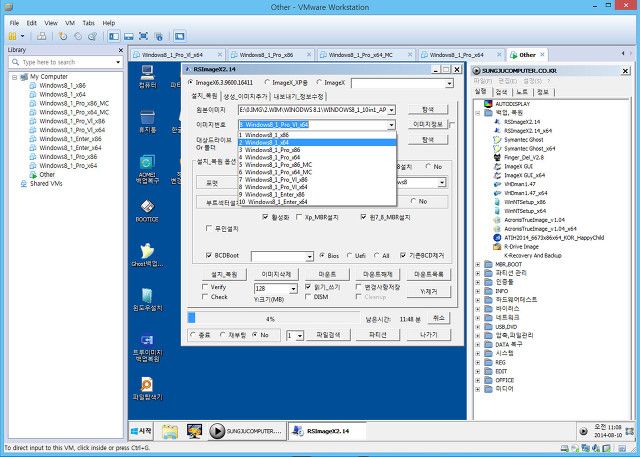Launch the 윈도우설치 desktop icon

[147, 300]
